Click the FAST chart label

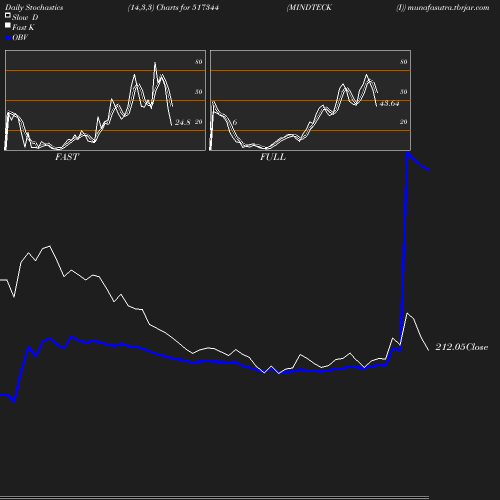[x=67, y=157]
